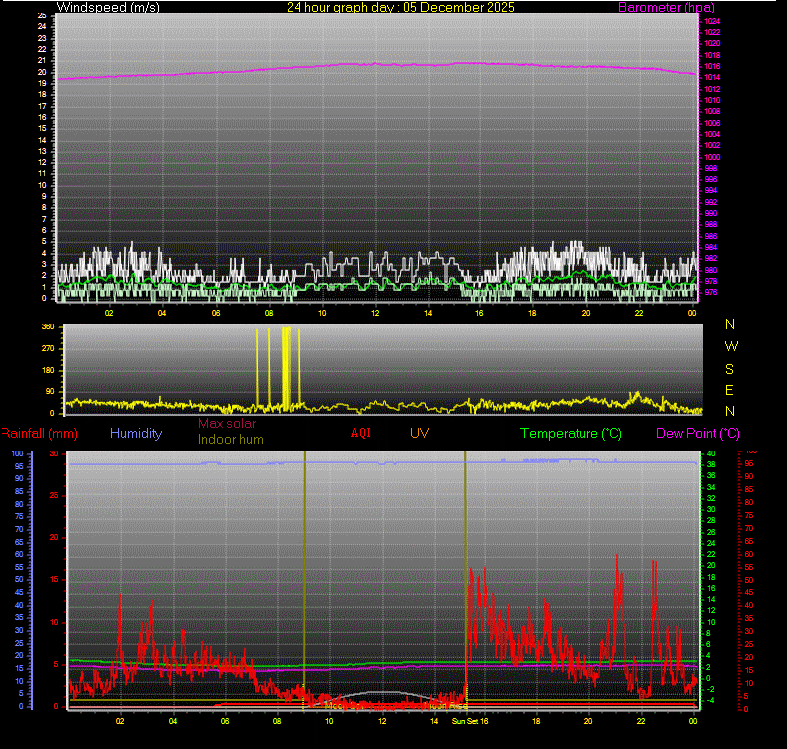Click hour 06 on the bottom graph axis
The image size is (787, 749).
tap(225, 721)
